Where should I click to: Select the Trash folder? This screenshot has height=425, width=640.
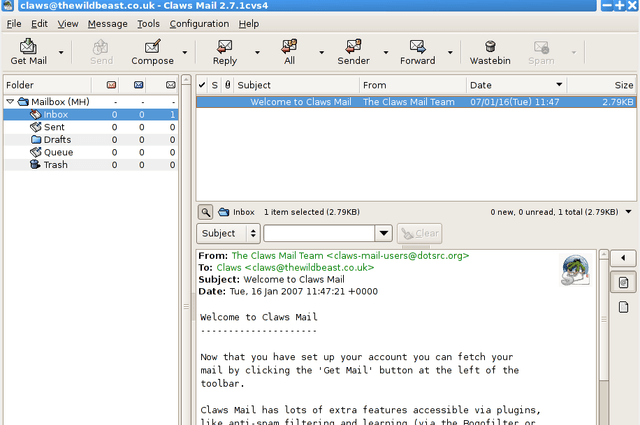pyautogui.click(x=91, y=165)
